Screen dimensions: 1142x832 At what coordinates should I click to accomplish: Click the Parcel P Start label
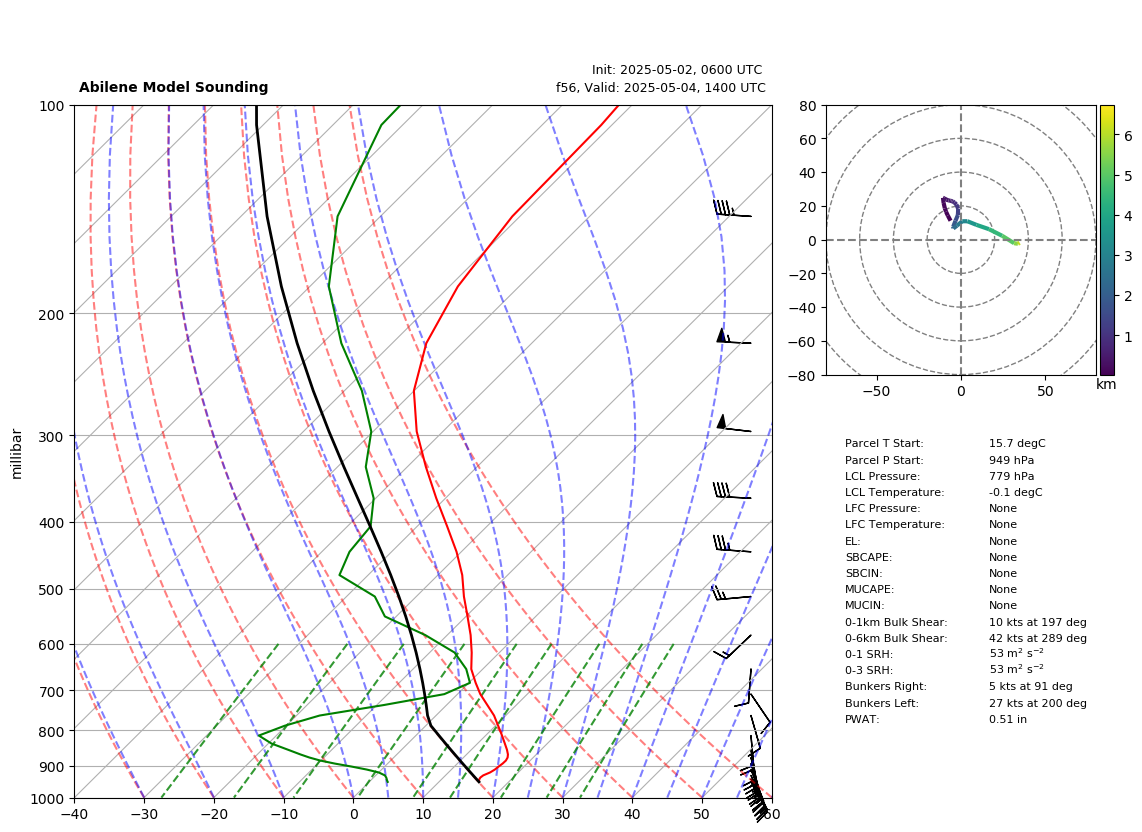click(x=884, y=460)
